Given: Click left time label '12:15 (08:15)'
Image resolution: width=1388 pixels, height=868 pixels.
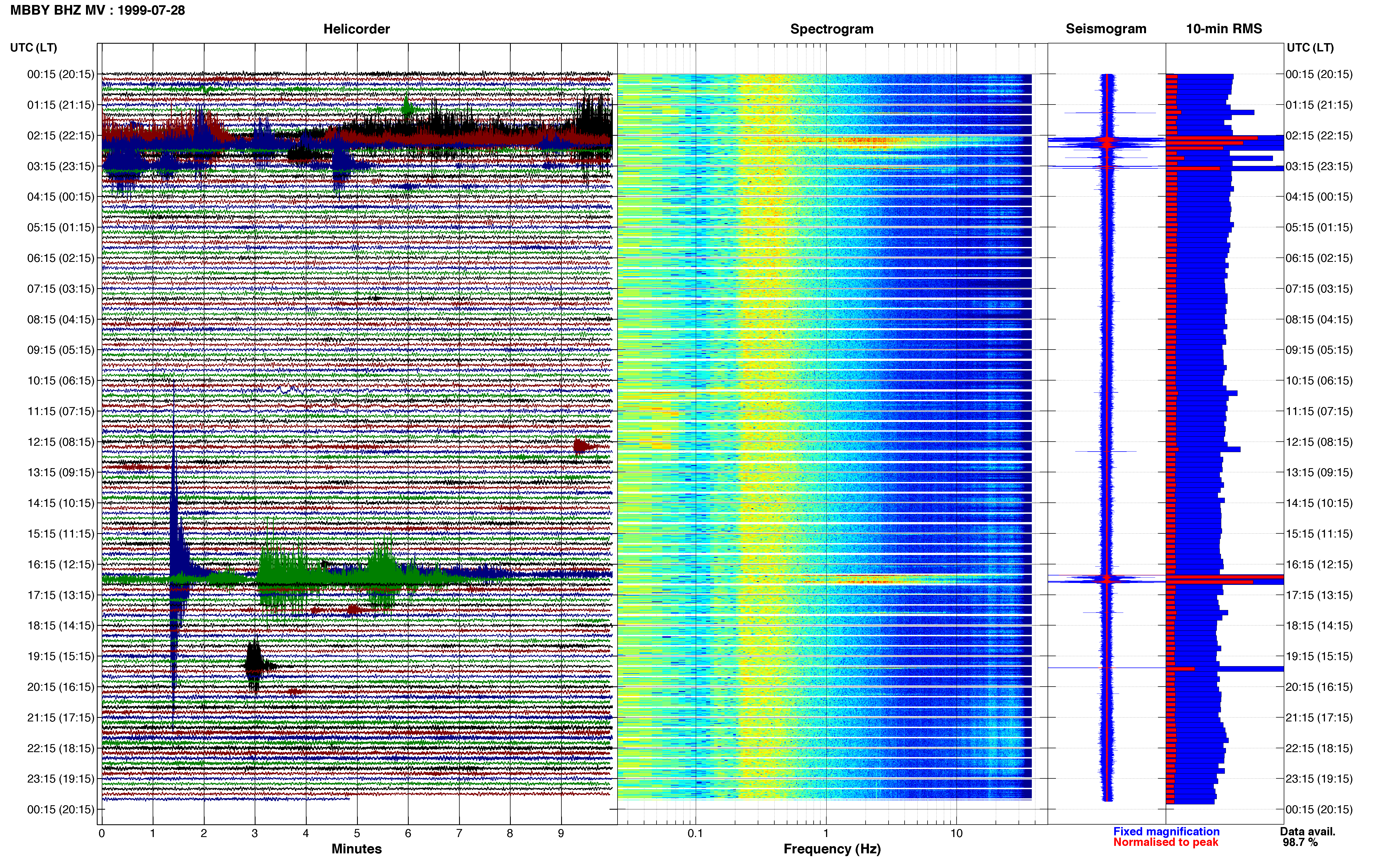Looking at the screenshot, I should [61, 442].
